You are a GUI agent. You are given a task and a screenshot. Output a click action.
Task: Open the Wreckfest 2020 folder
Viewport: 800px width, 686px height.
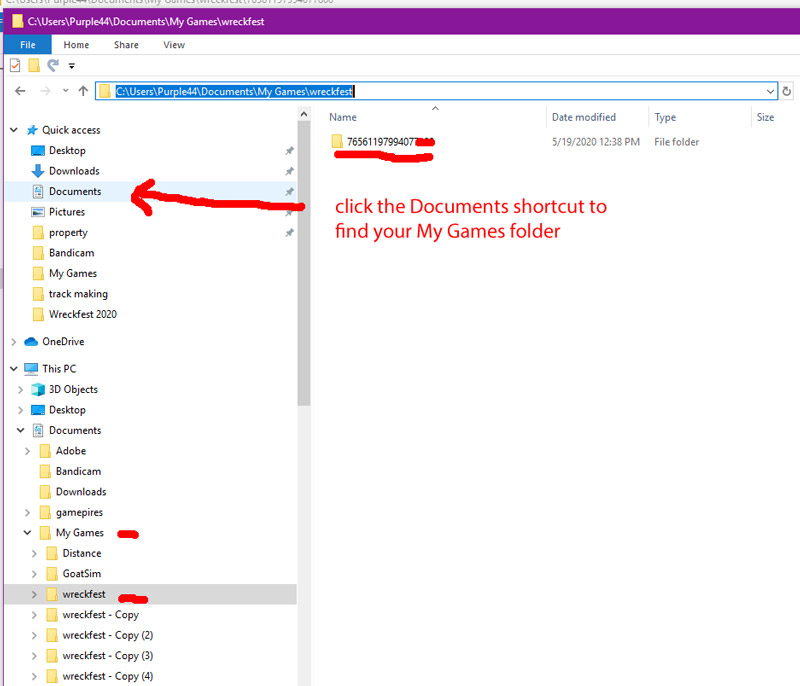(83, 314)
